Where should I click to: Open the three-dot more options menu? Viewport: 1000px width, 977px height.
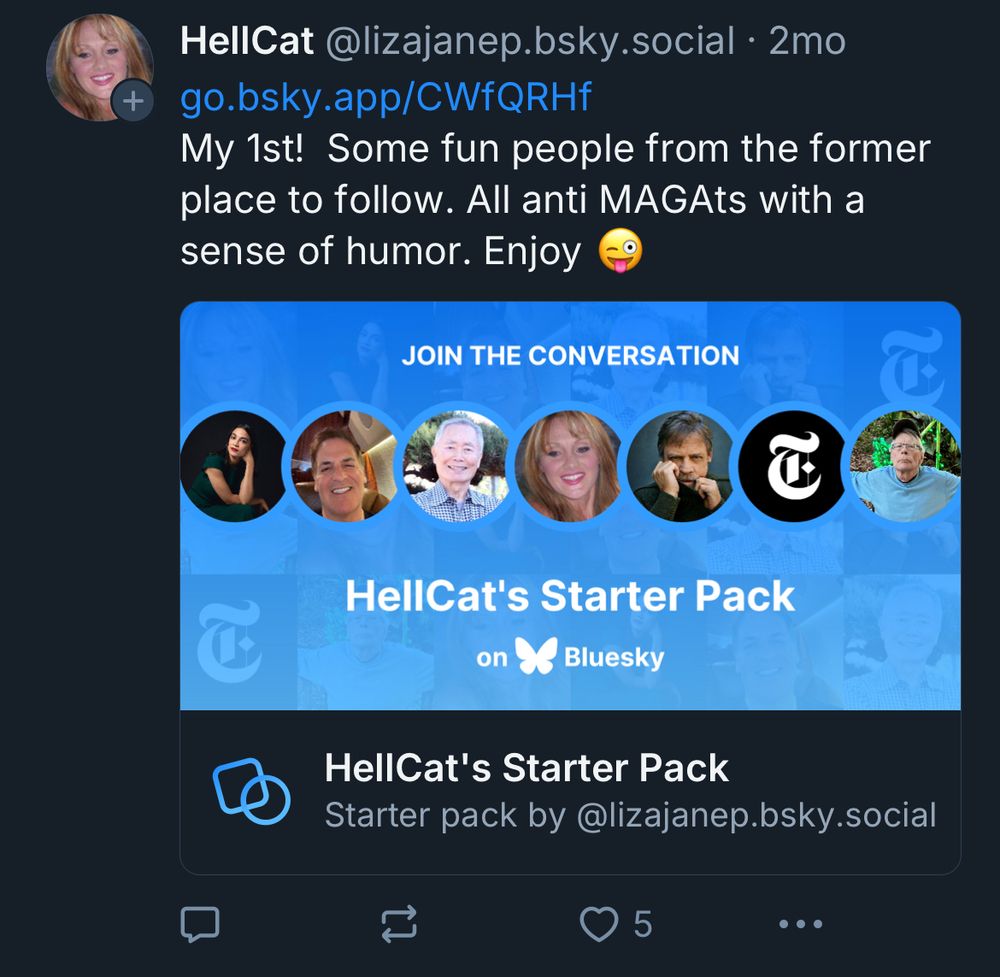799,925
